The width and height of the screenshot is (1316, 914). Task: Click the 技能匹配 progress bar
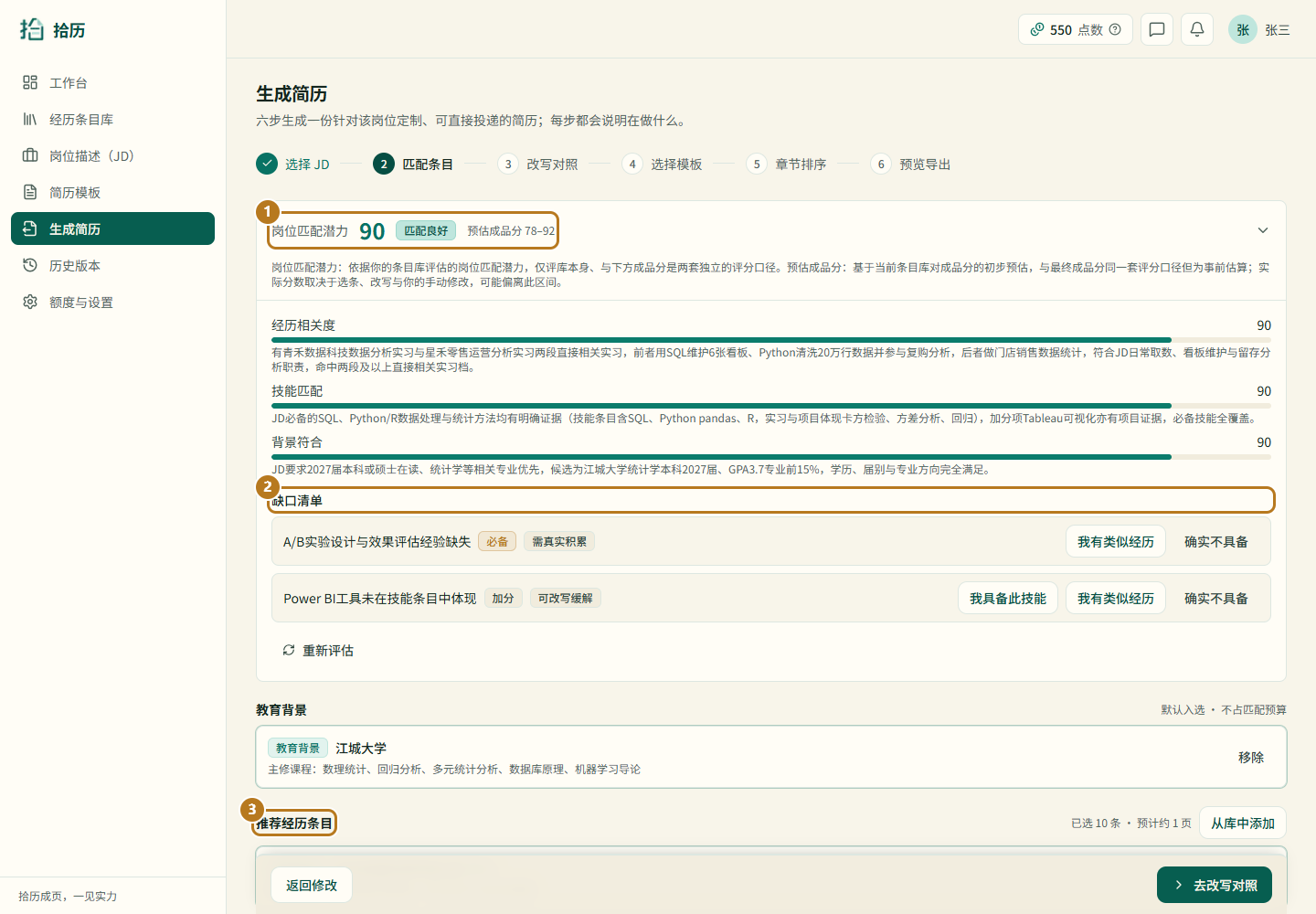pos(771,406)
